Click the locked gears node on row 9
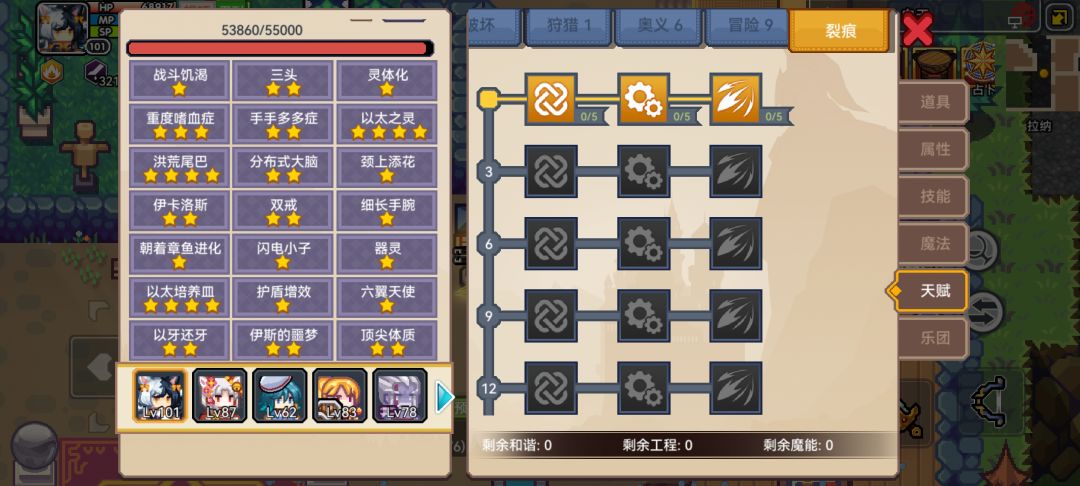The height and width of the screenshot is (486, 1080). click(x=643, y=316)
